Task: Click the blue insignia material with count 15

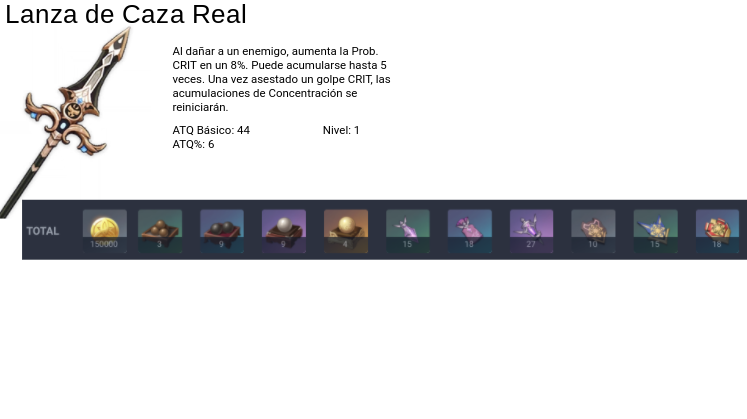Action: click(656, 231)
